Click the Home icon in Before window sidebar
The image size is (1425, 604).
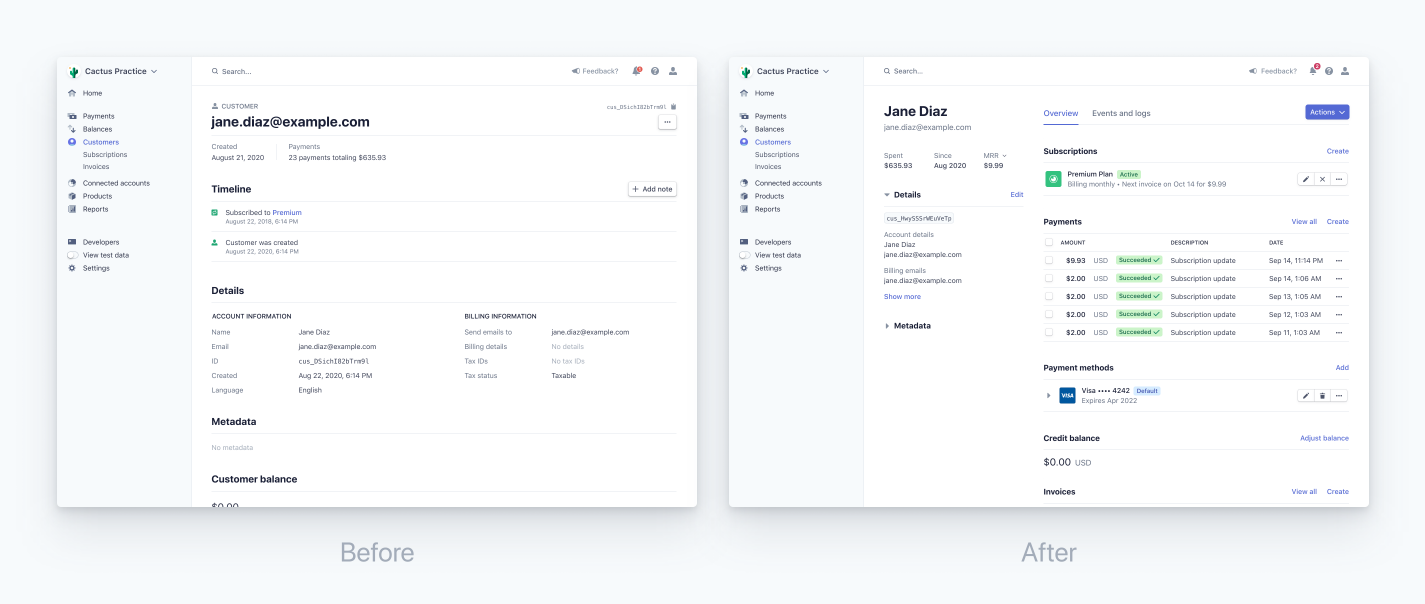coord(72,93)
